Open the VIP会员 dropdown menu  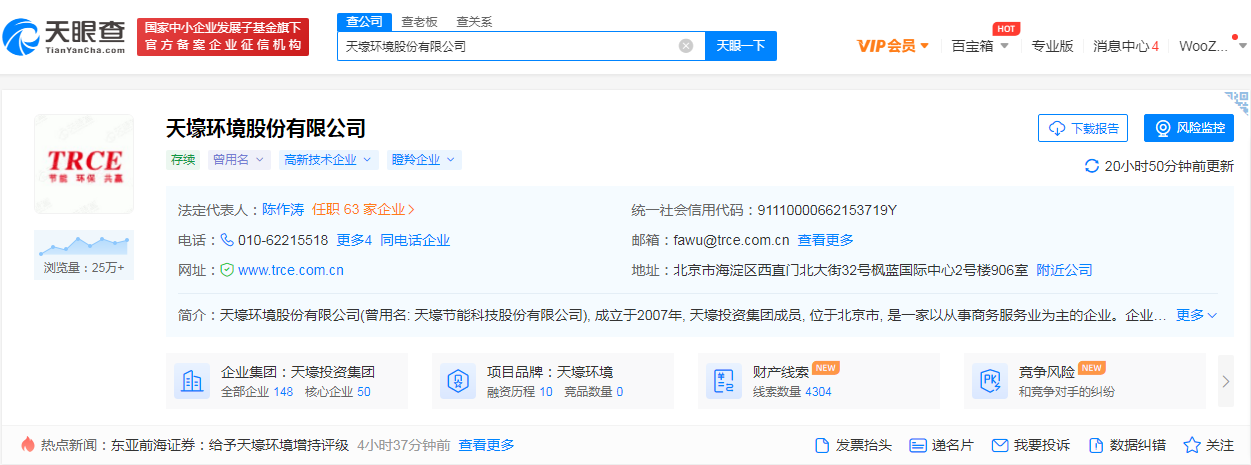[893, 46]
